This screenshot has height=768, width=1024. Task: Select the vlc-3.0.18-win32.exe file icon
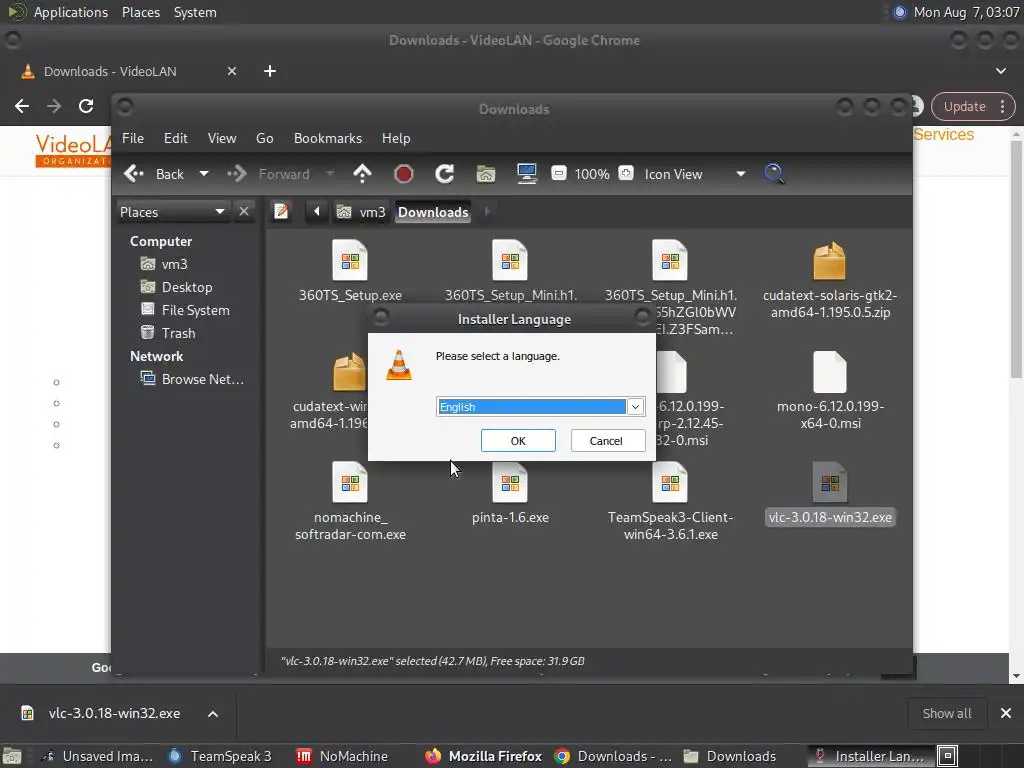pyautogui.click(x=829, y=483)
